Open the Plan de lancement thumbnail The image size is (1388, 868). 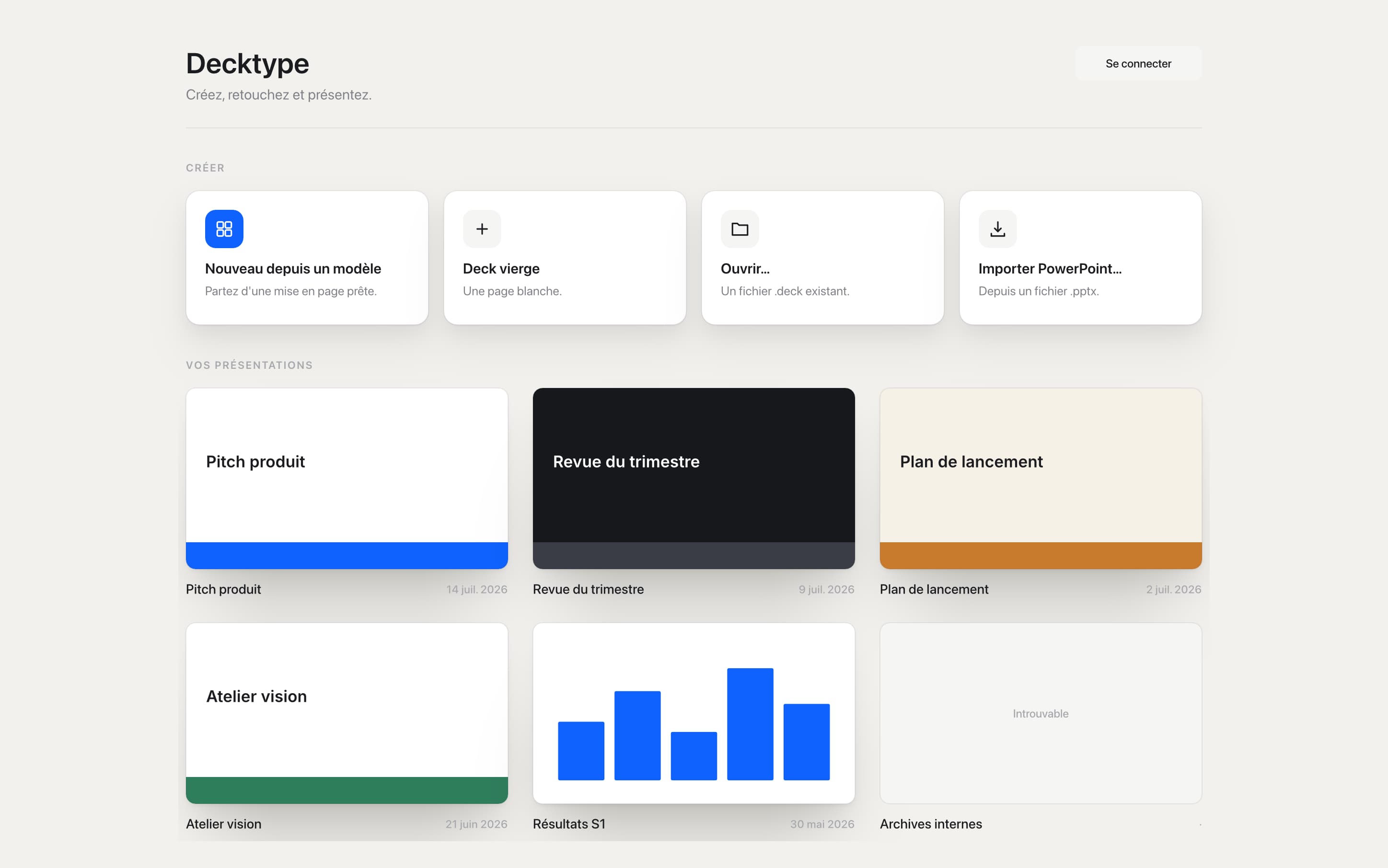[x=1041, y=478]
